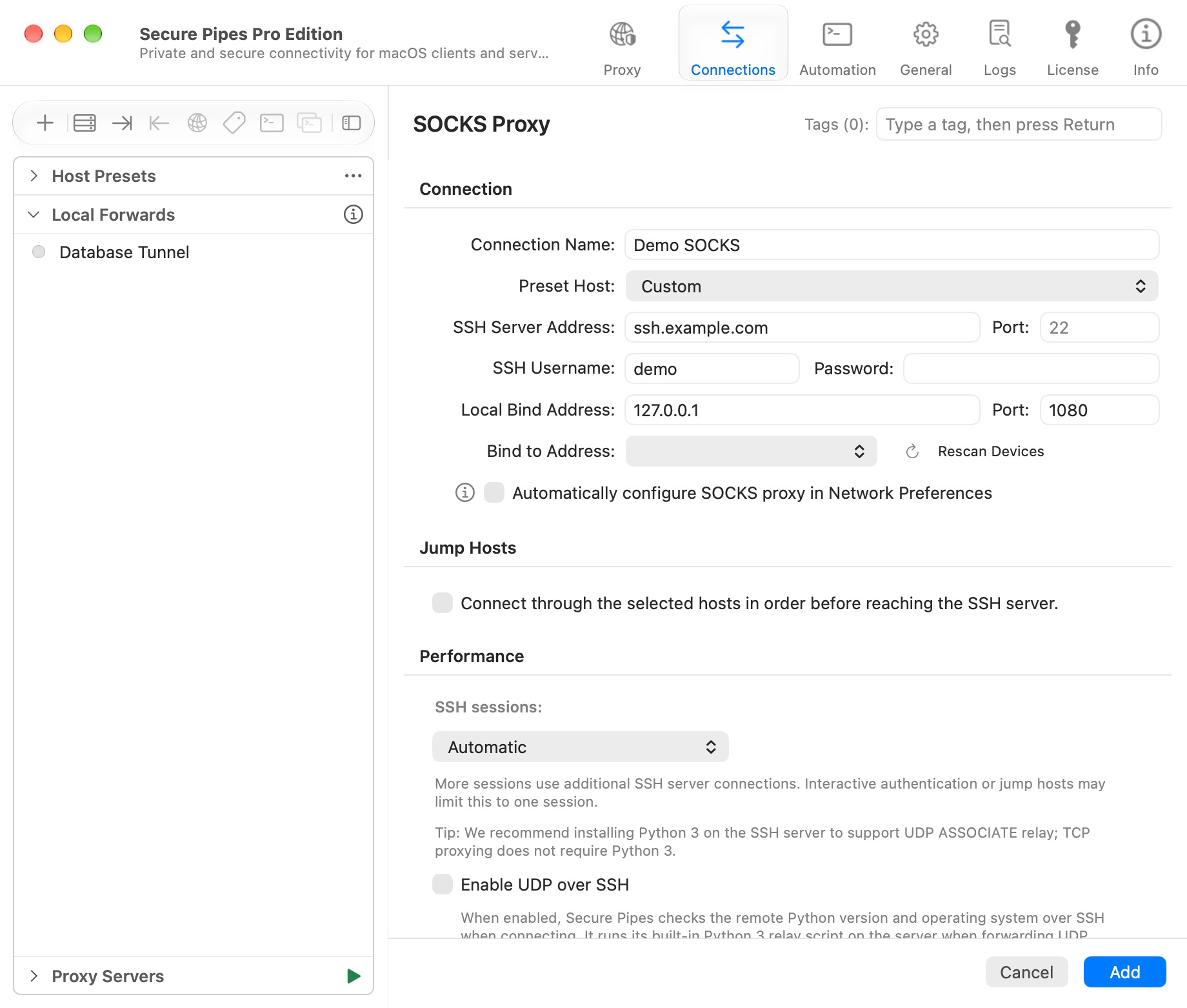
Task: Enable UDP over SSH checkbox
Action: point(443,884)
